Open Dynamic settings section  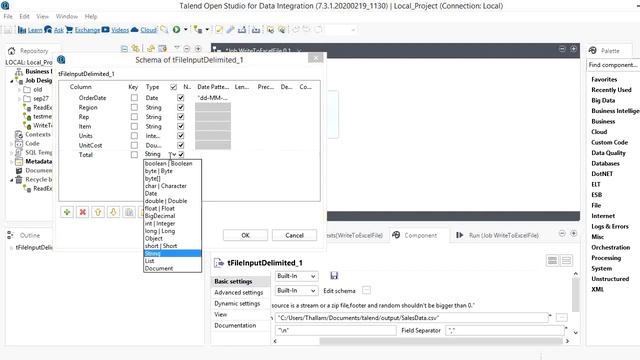tap(237, 303)
